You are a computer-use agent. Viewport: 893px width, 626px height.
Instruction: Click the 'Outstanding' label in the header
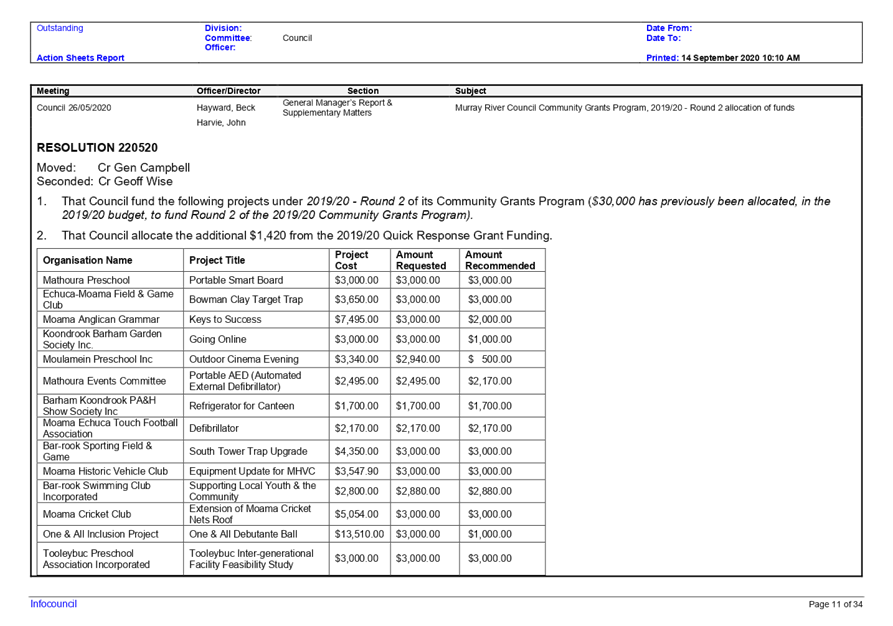click(60, 28)
